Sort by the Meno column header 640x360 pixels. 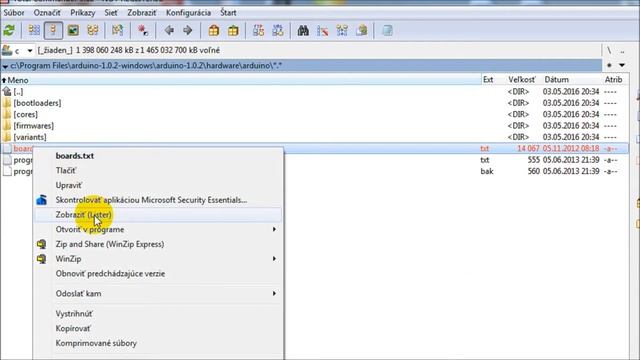pyautogui.click(x=241, y=80)
